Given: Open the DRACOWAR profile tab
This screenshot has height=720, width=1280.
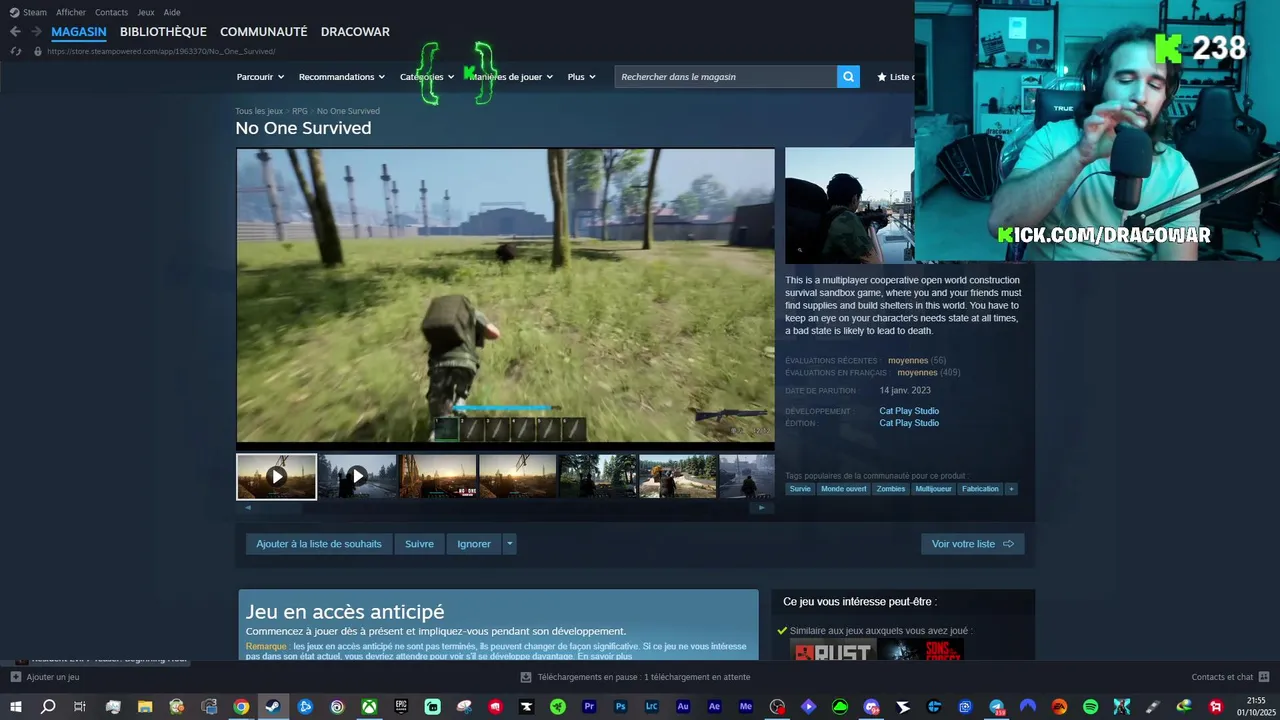Looking at the screenshot, I should coord(355,32).
